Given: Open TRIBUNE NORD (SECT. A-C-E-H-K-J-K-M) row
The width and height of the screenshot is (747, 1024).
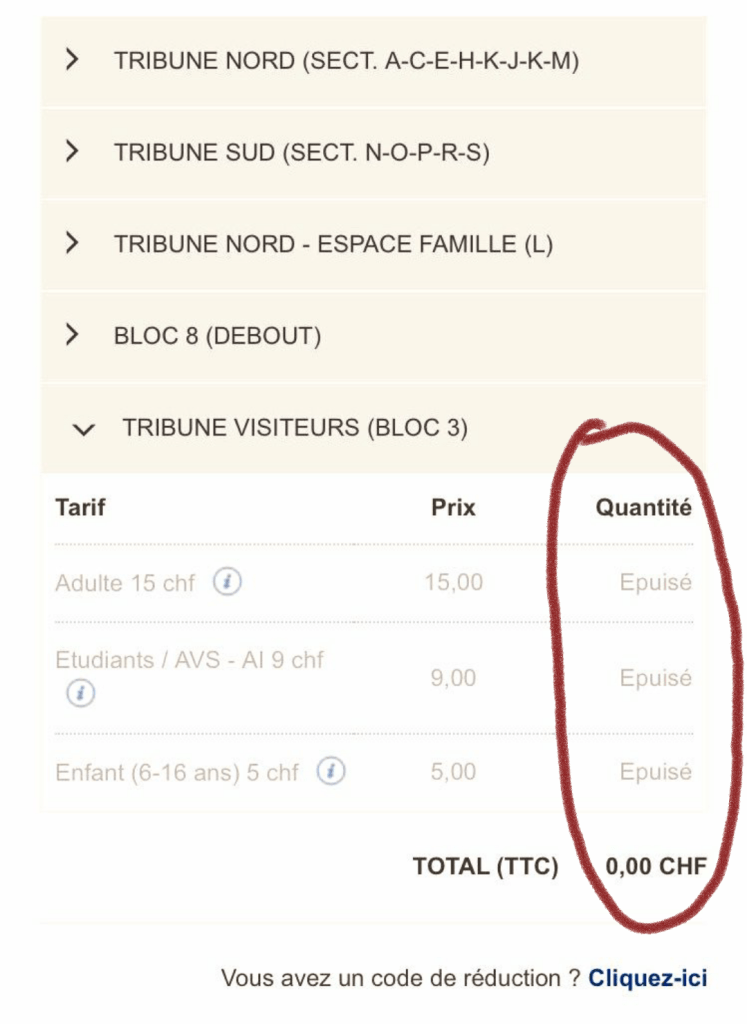Looking at the screenshot, I should (x=346, y=60).
